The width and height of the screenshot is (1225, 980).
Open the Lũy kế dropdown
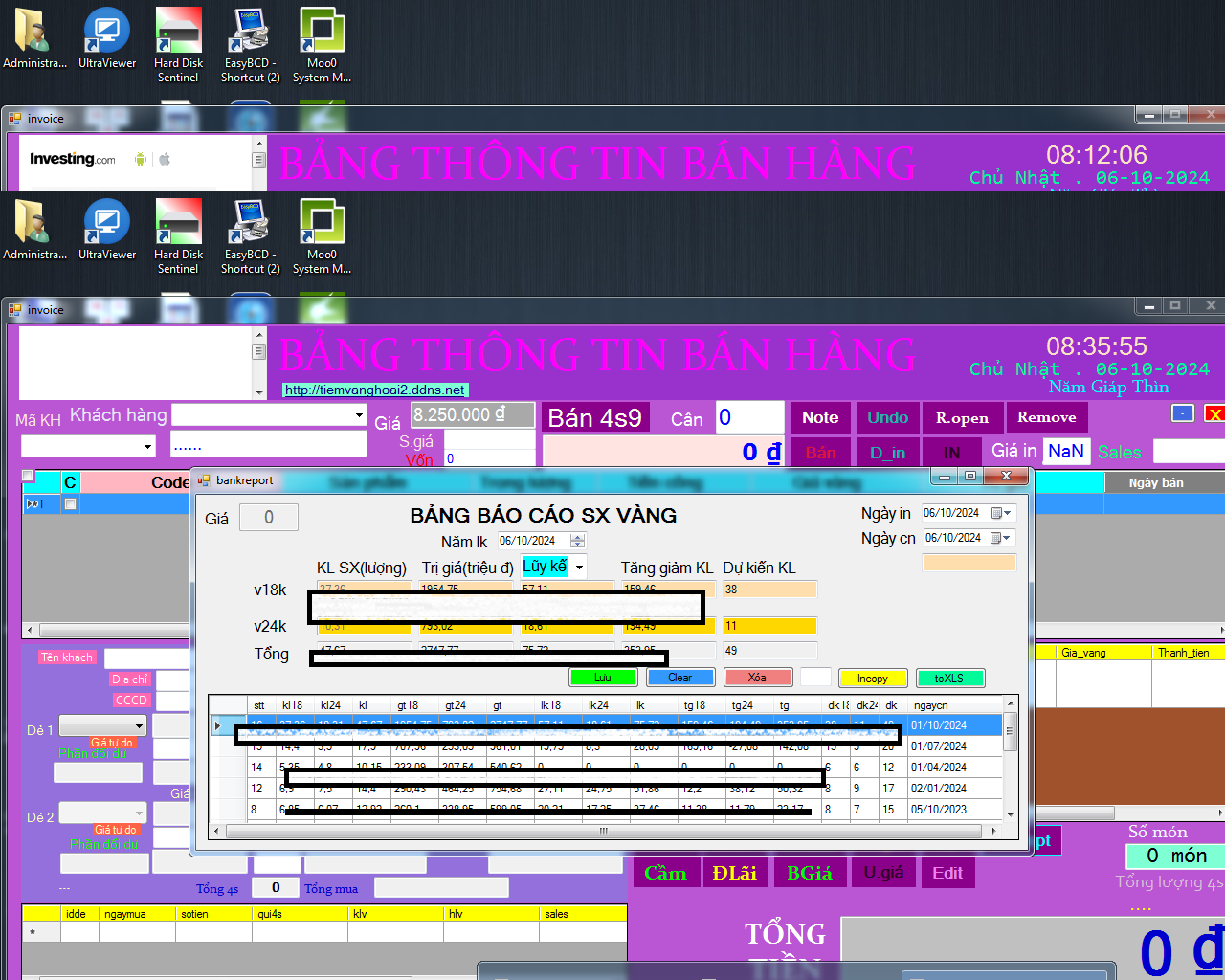point(579,568)
